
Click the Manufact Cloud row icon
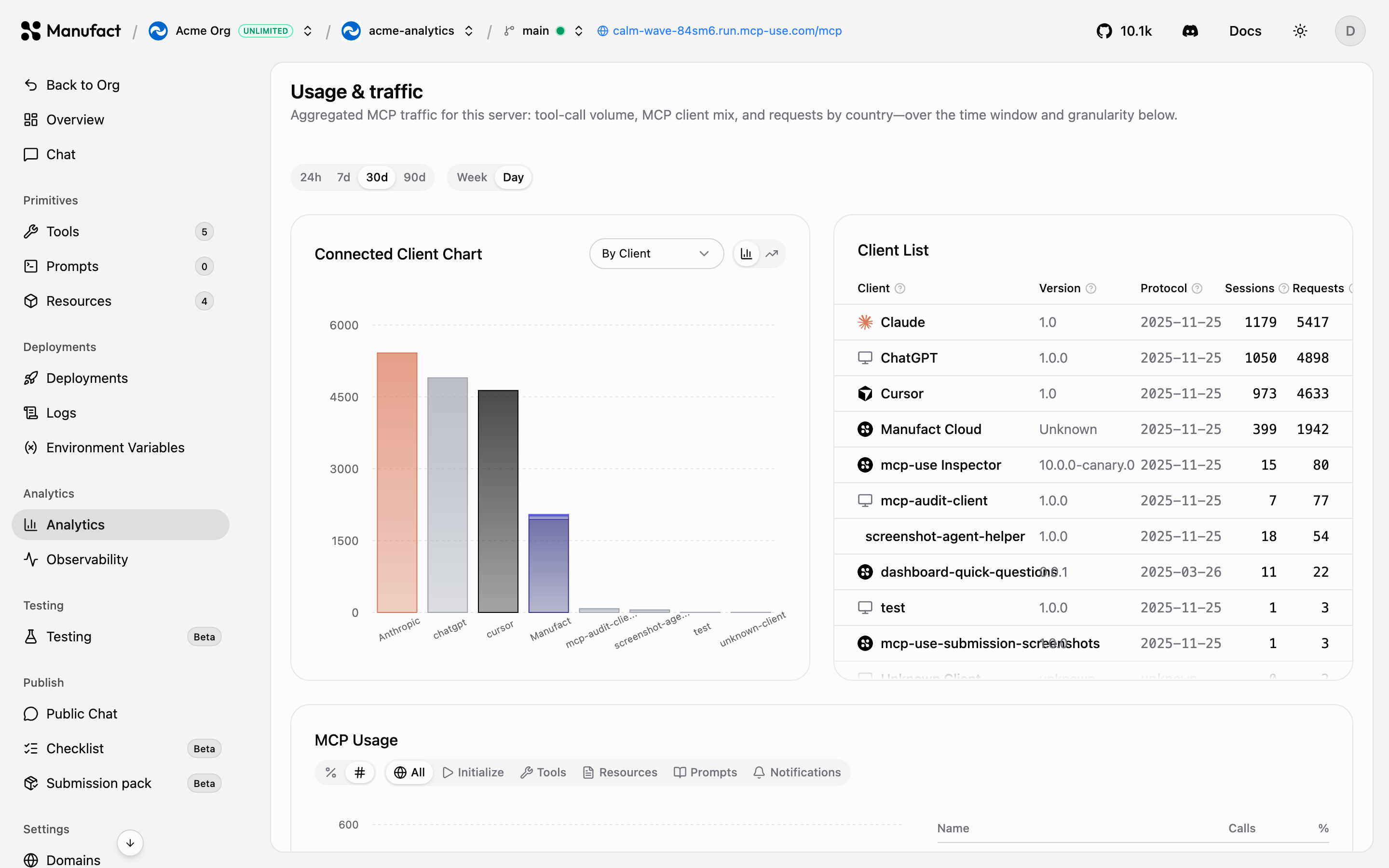(x=865, y=429)
